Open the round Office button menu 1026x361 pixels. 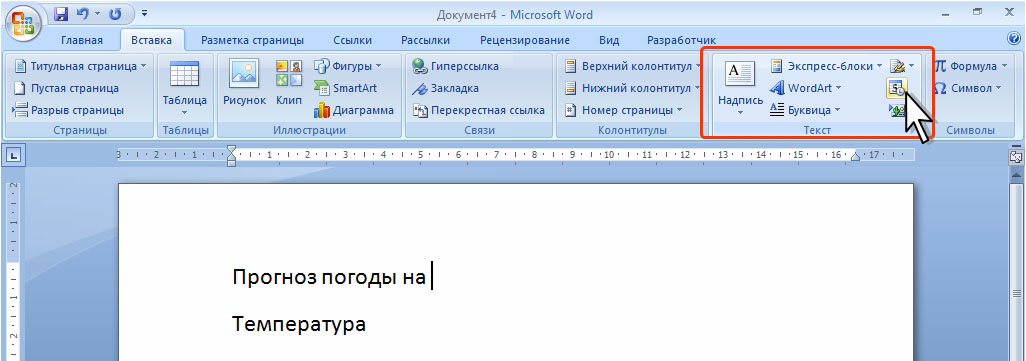[x=24, y=24]
